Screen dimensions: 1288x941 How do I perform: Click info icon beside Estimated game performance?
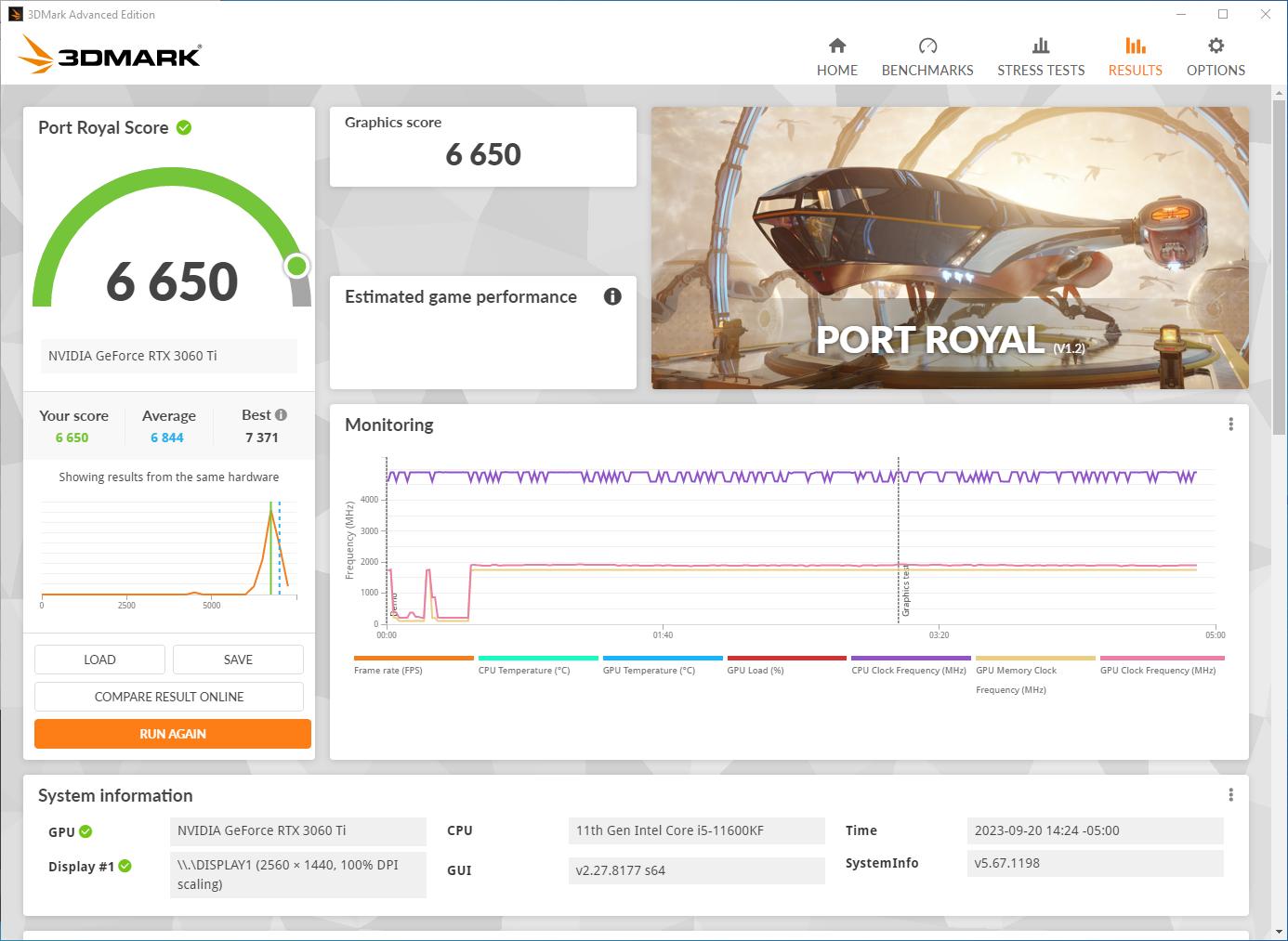pyautogui.click(x=612, y=296)
